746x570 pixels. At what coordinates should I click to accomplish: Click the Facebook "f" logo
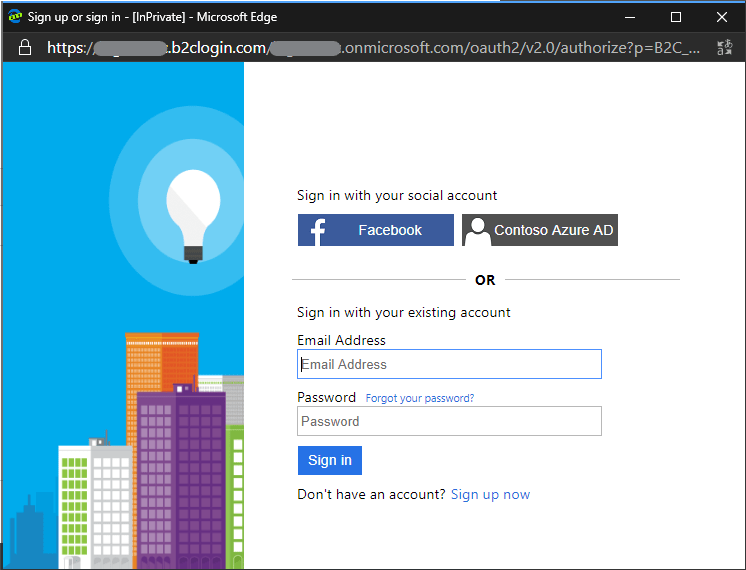(318, 231)
